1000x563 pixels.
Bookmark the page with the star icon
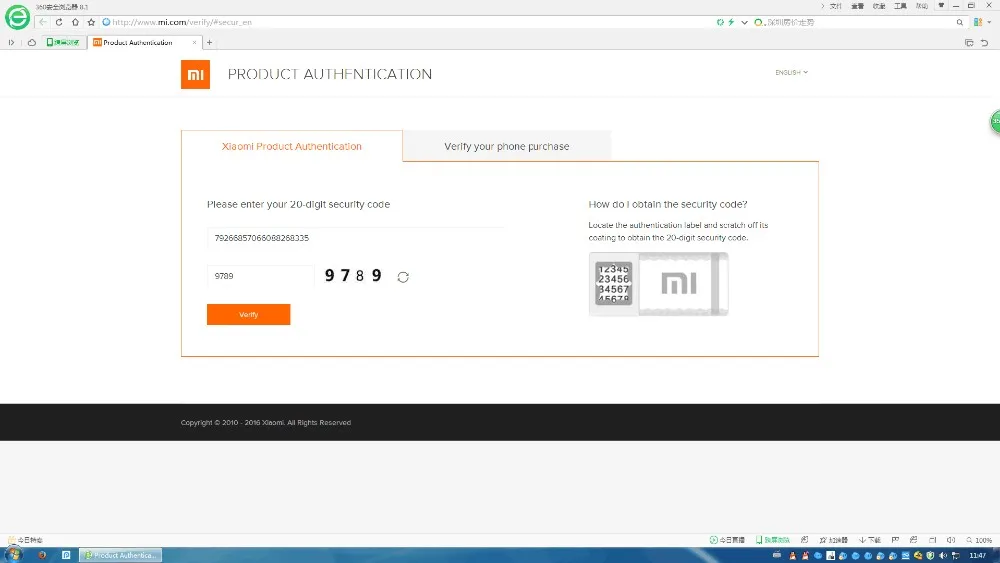[91, 22]
